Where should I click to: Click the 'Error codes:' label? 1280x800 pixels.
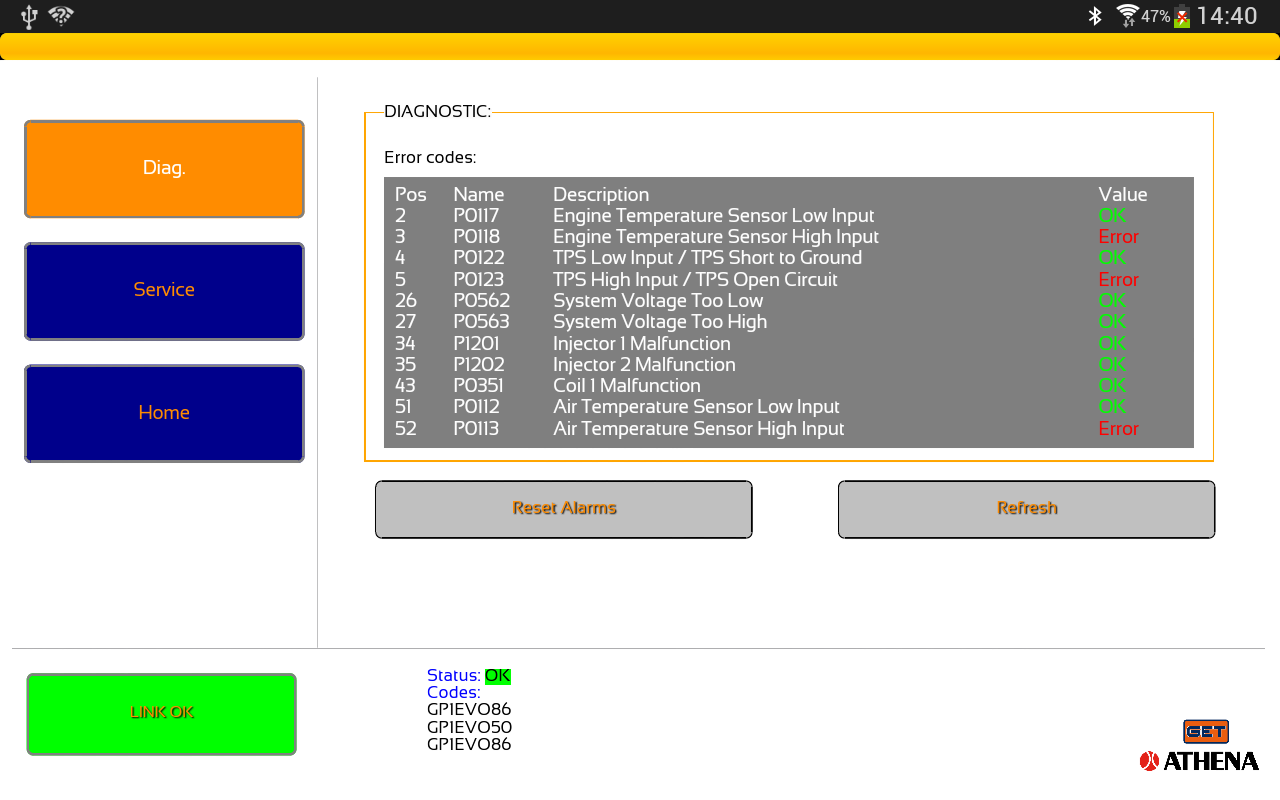tap(430, 158)
